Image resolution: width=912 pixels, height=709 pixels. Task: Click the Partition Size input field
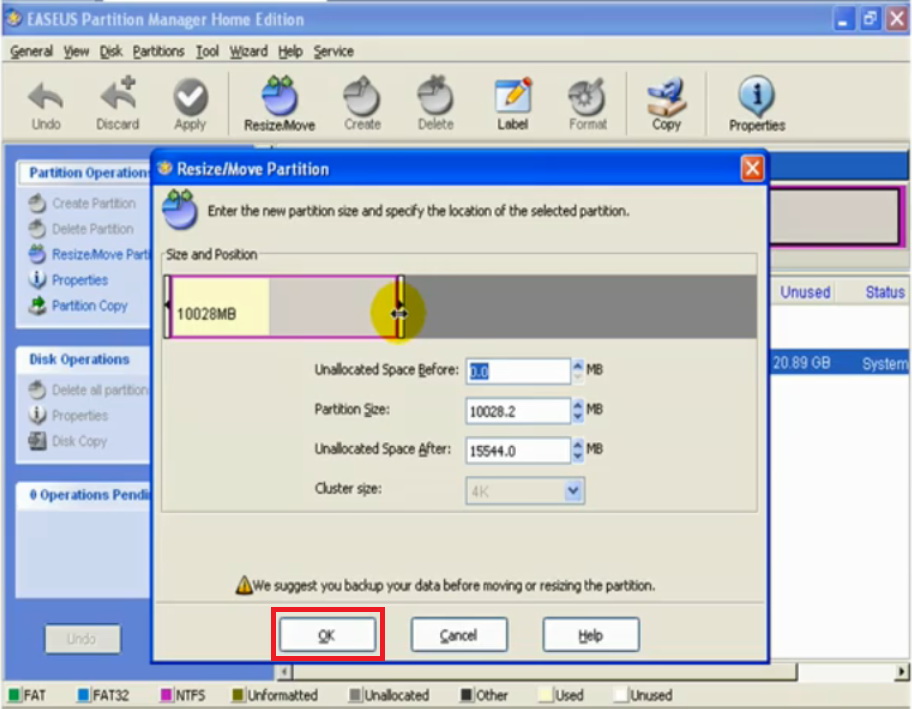518,411
